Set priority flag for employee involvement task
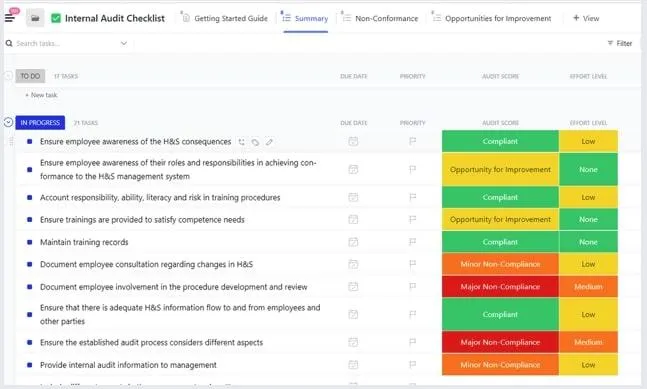This screenshot has height=389, width=647. tap(412, 286)
